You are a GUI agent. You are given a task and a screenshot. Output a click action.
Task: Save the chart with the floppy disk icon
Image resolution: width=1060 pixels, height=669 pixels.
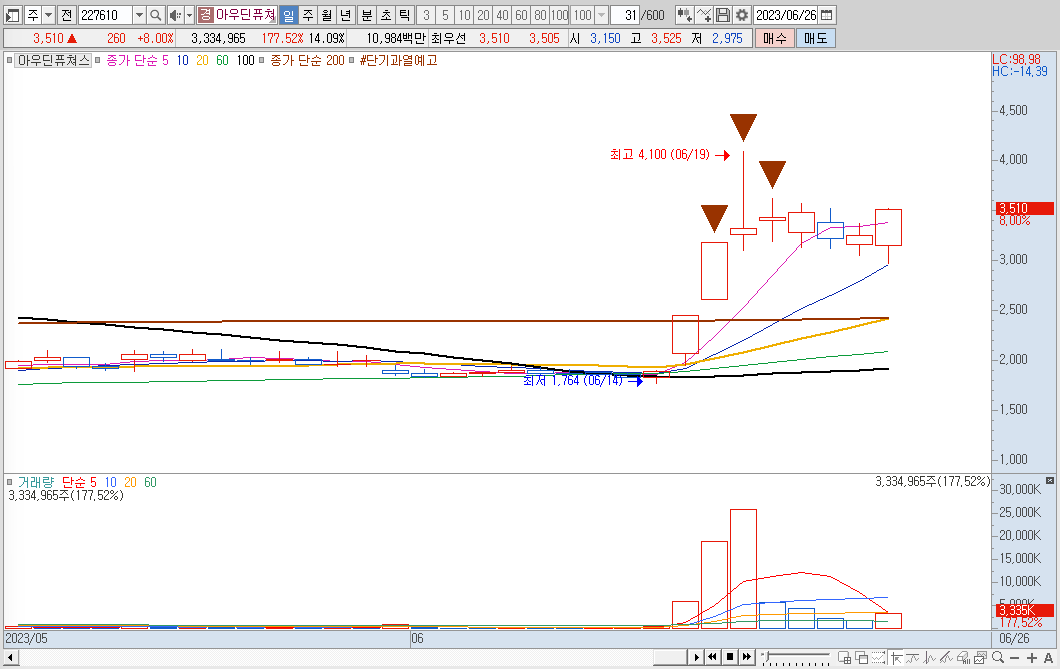coord(723,15)
